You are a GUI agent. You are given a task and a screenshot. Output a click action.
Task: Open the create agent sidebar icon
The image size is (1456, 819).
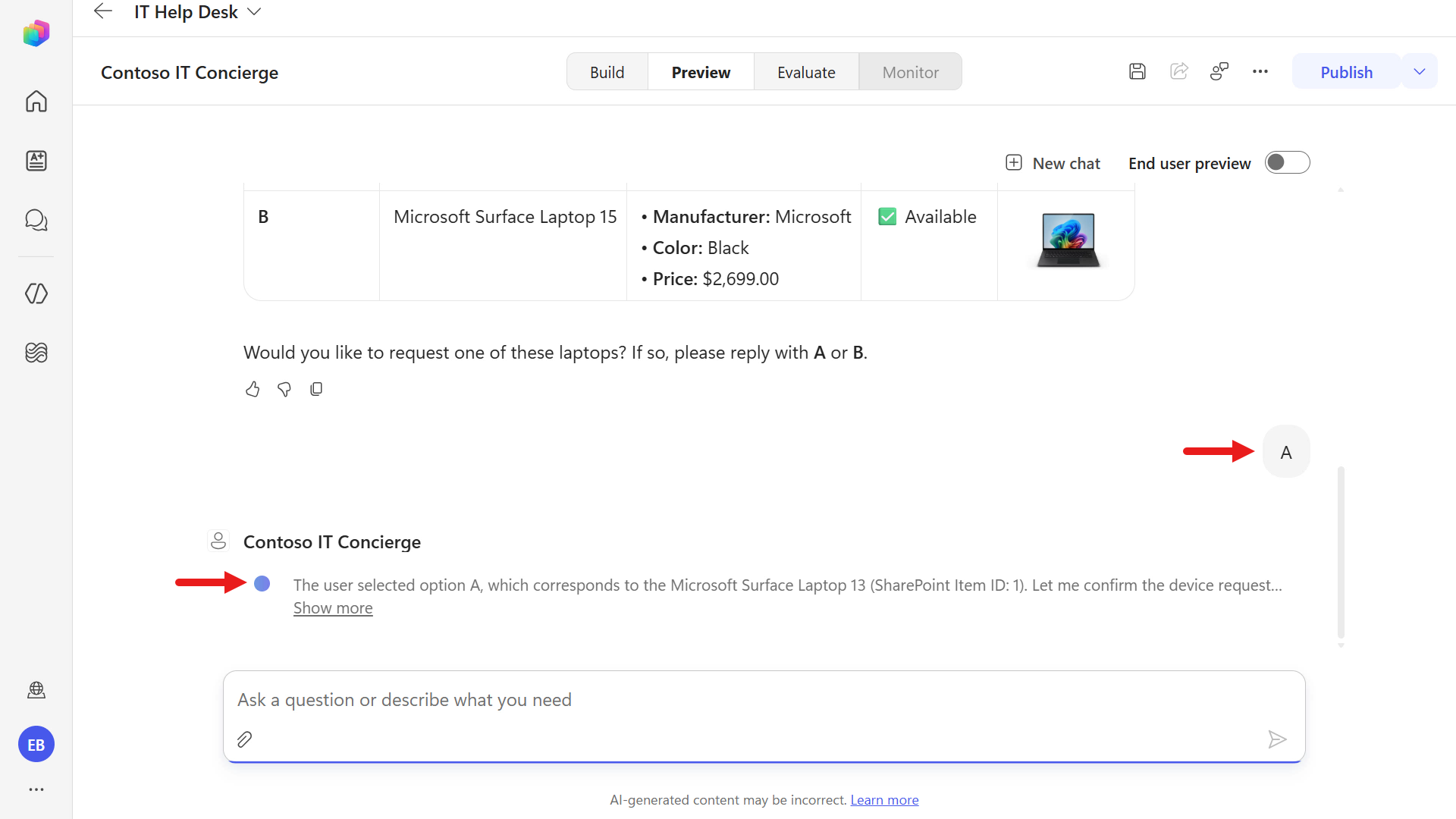pyautogui.click(x=36, y=160)
